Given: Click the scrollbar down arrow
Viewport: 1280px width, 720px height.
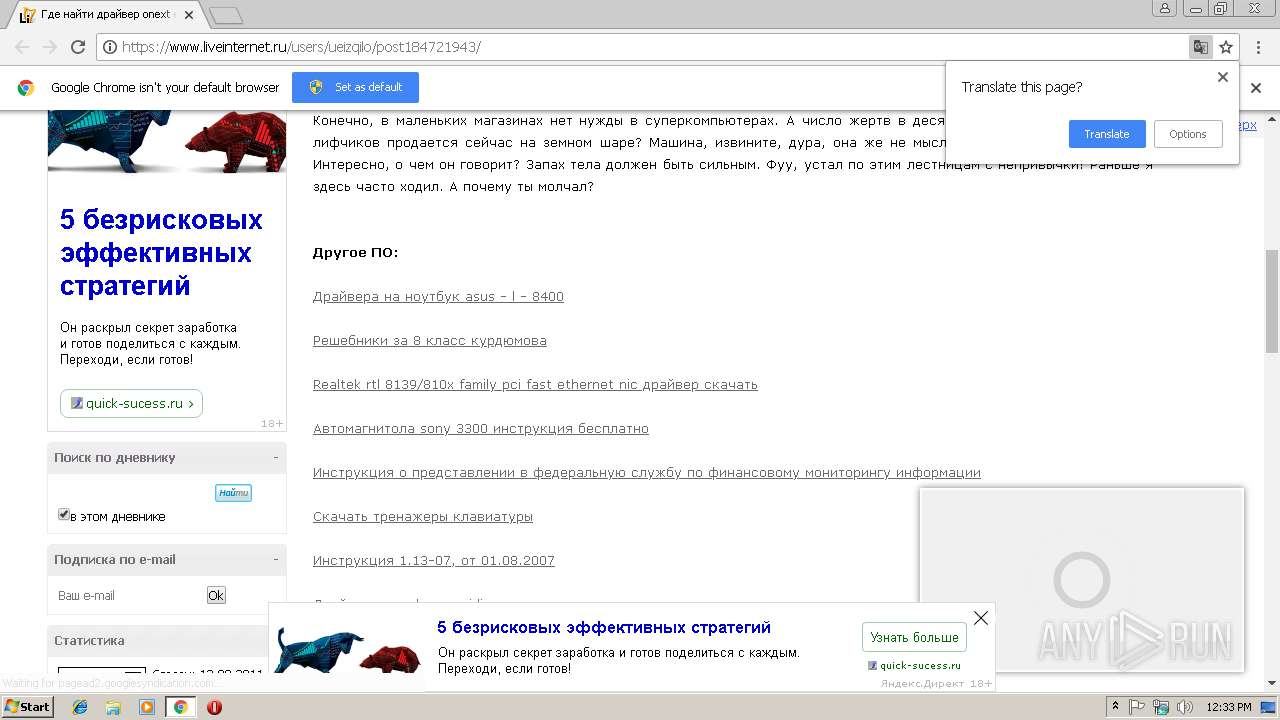Looking at the screenshot, I should (1272, 686).
